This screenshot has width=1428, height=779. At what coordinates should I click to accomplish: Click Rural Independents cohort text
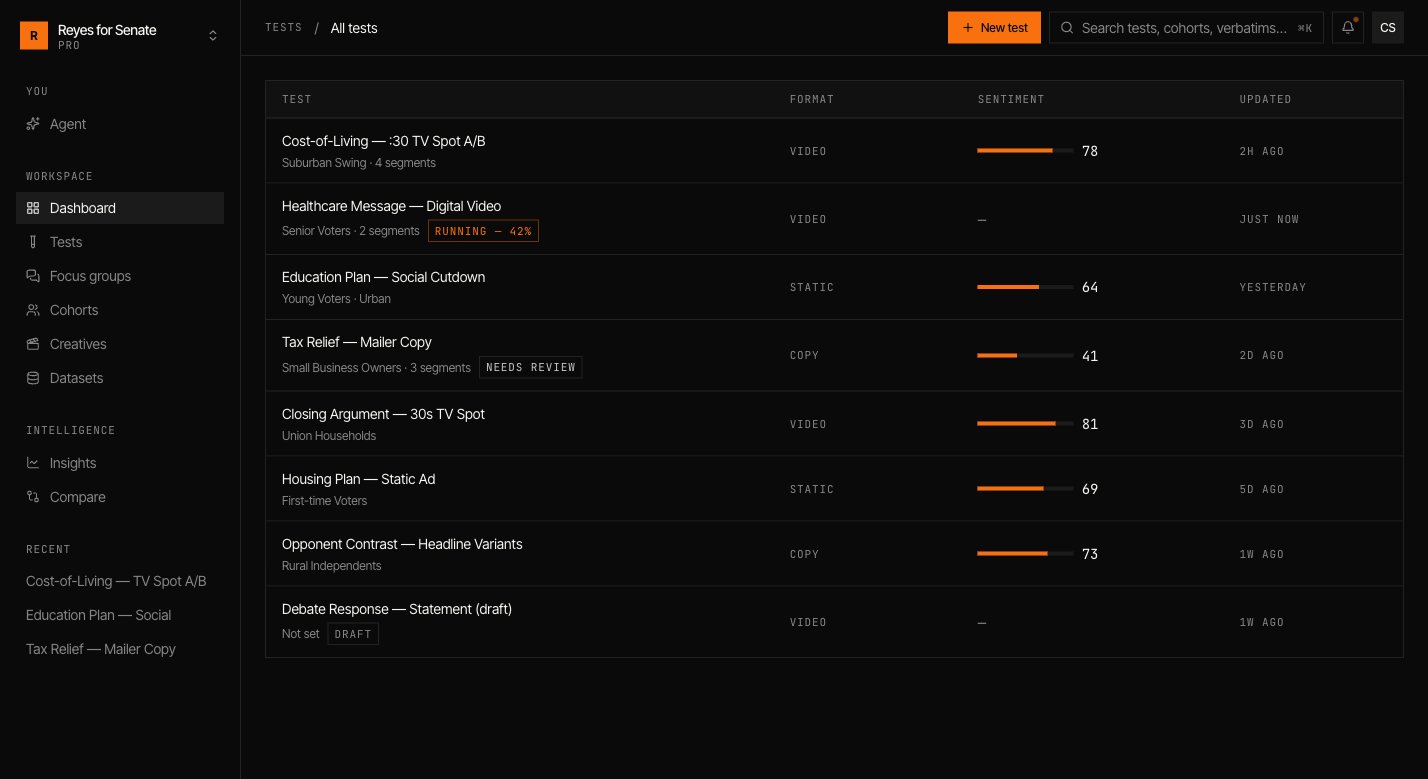pos(332,566)
